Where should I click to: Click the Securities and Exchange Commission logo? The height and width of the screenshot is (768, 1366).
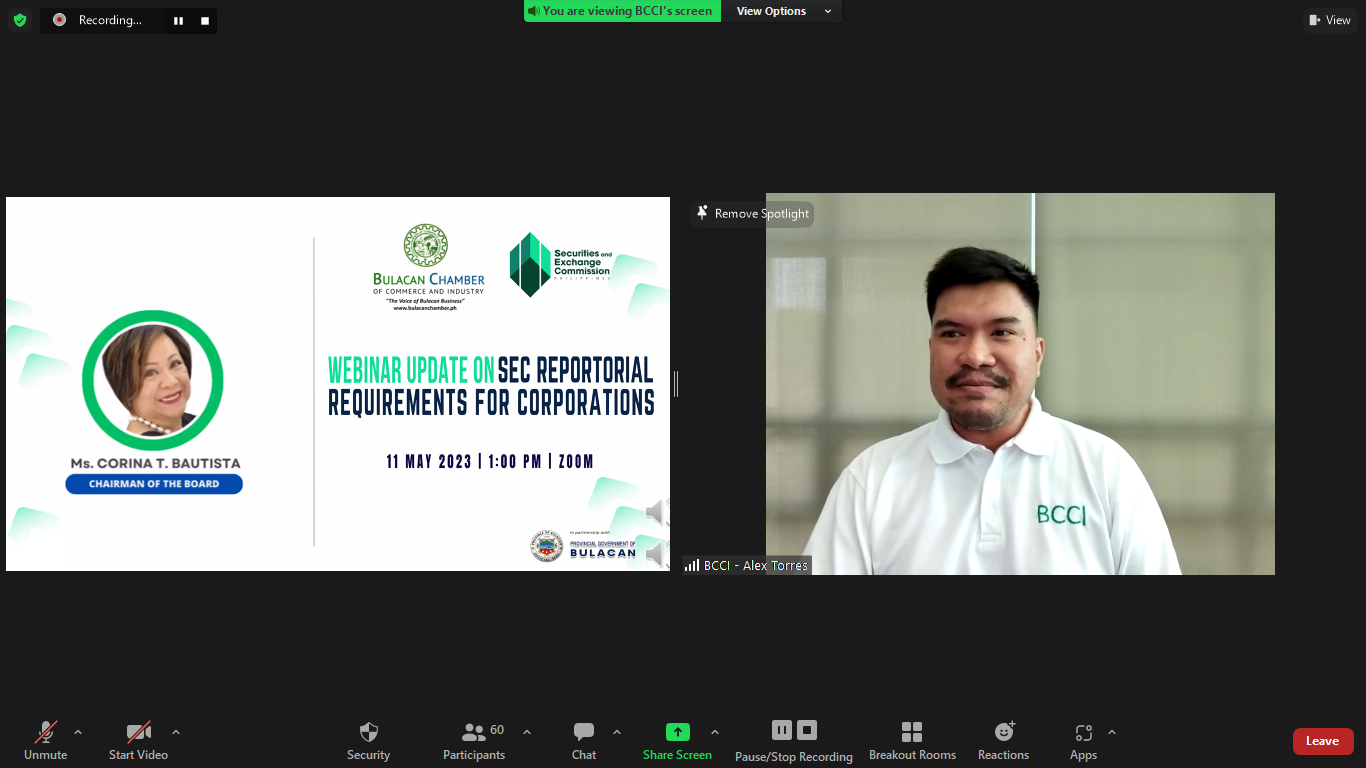560,264
